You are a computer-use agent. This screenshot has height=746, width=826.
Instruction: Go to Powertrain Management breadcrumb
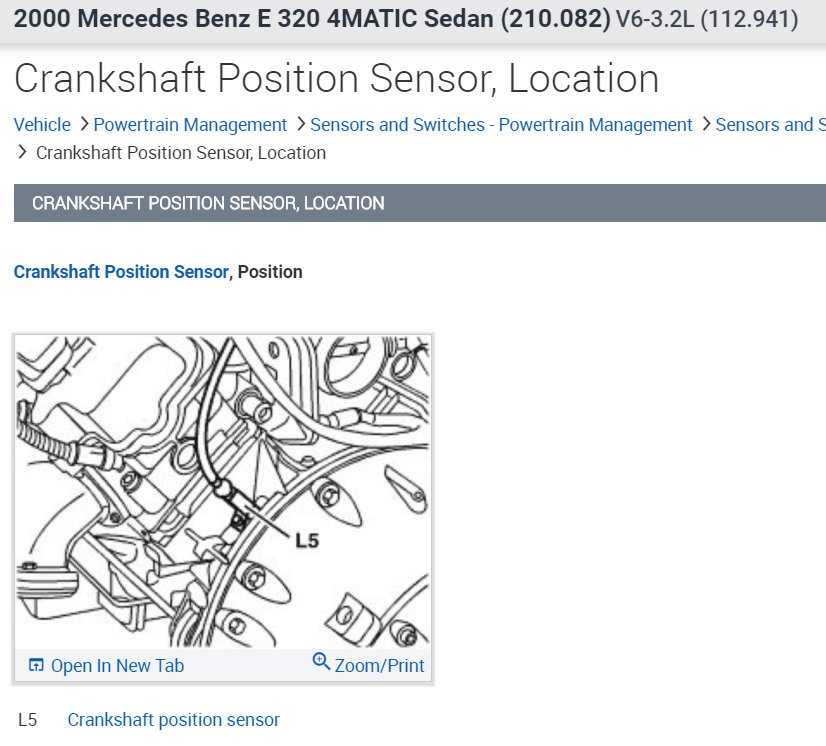[190, 125]
